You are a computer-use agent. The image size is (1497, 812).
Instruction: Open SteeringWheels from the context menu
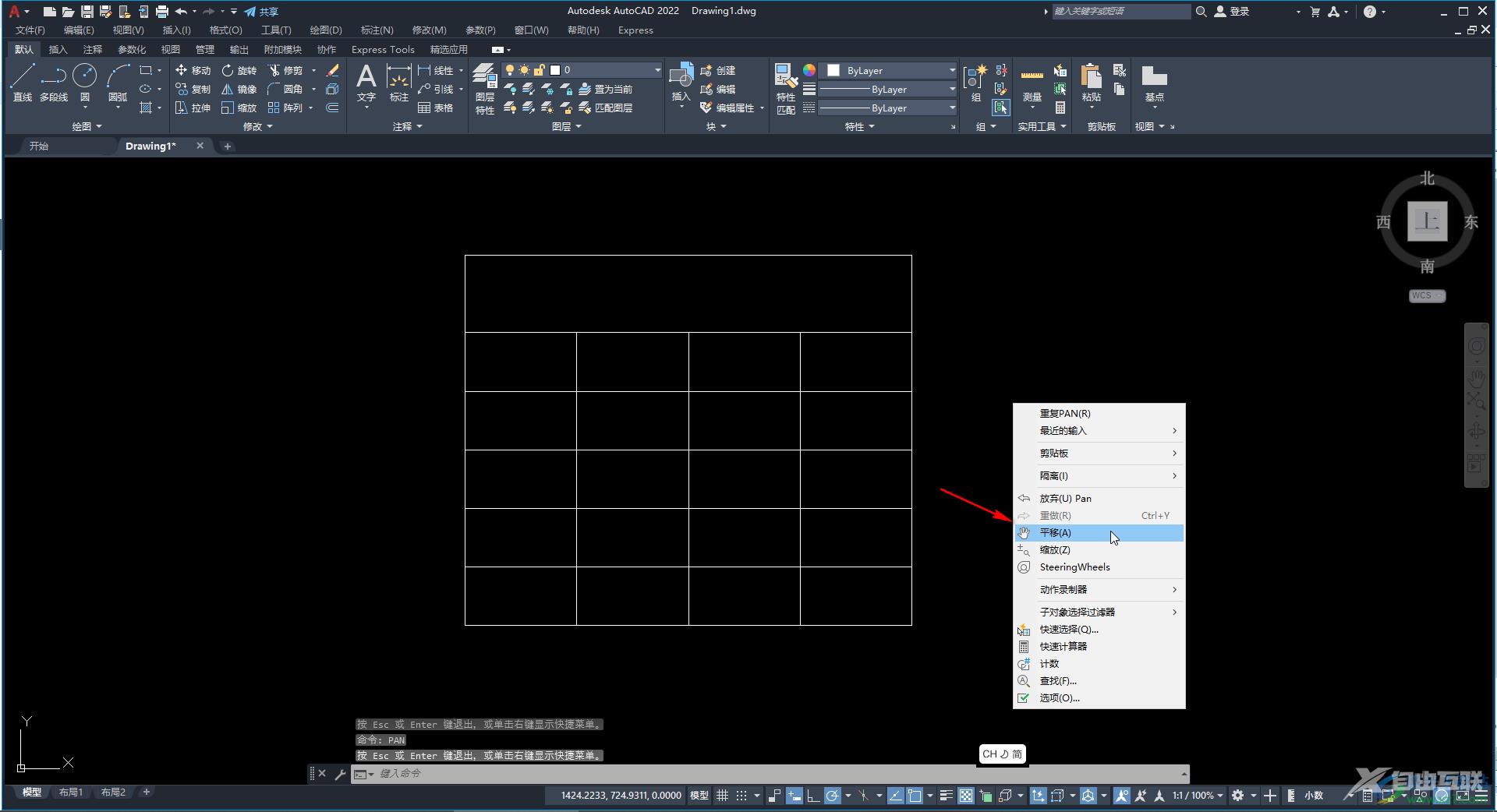[1099, 567]
